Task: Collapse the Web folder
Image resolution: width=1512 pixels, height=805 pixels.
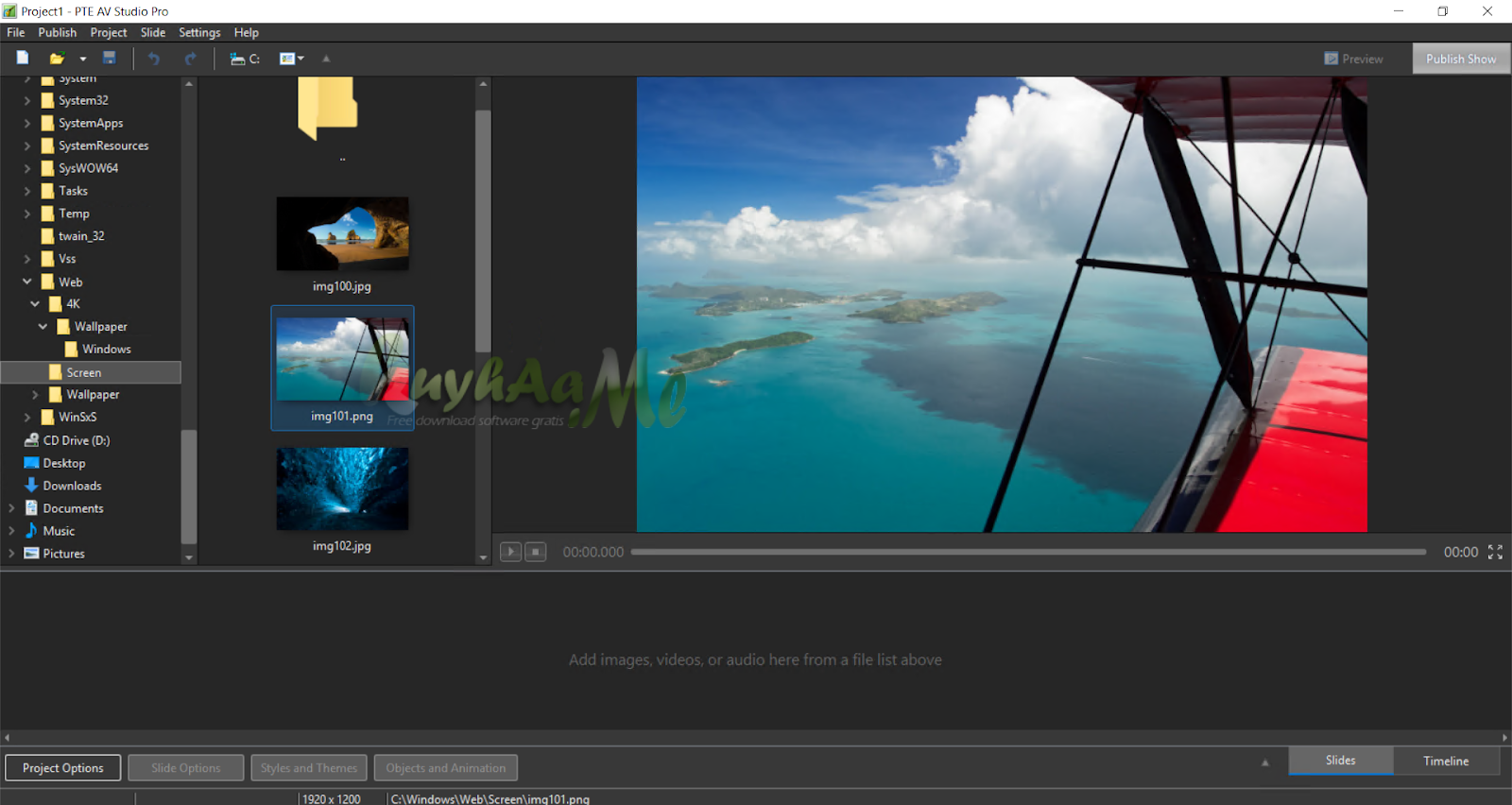Action: (27, 282)
